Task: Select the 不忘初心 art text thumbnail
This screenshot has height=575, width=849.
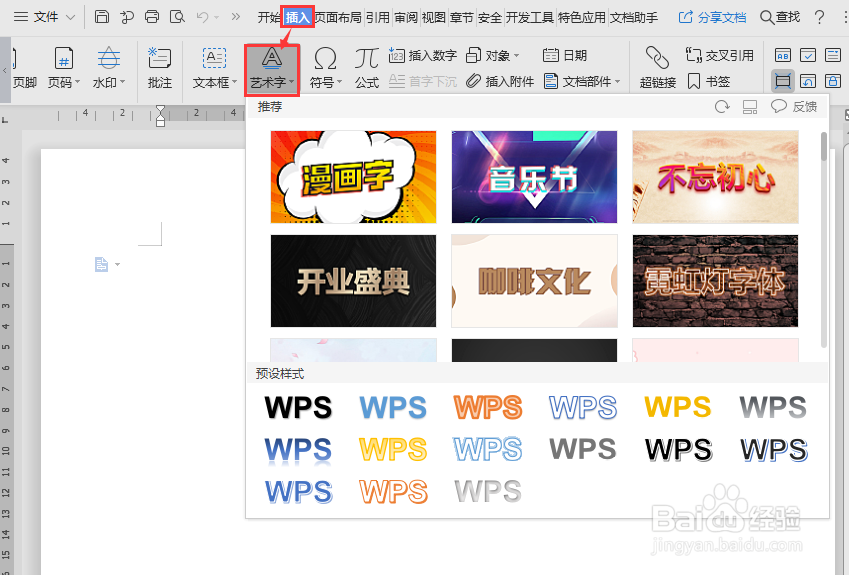Action: click(715, 177)
